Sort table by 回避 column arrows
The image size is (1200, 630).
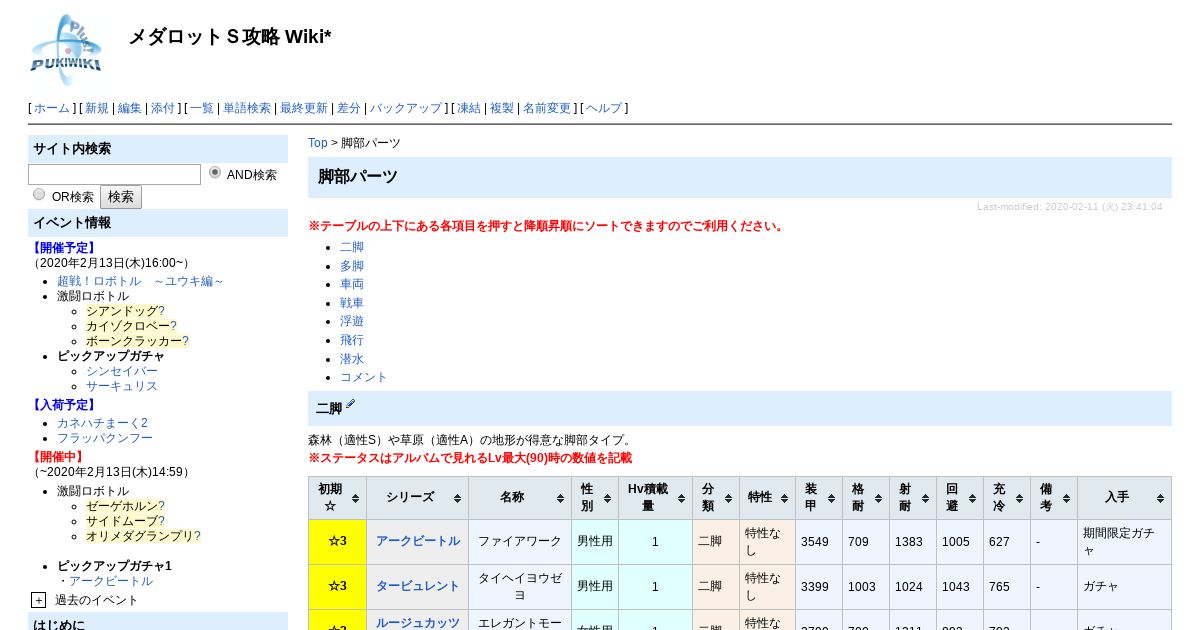click(972, 498)
